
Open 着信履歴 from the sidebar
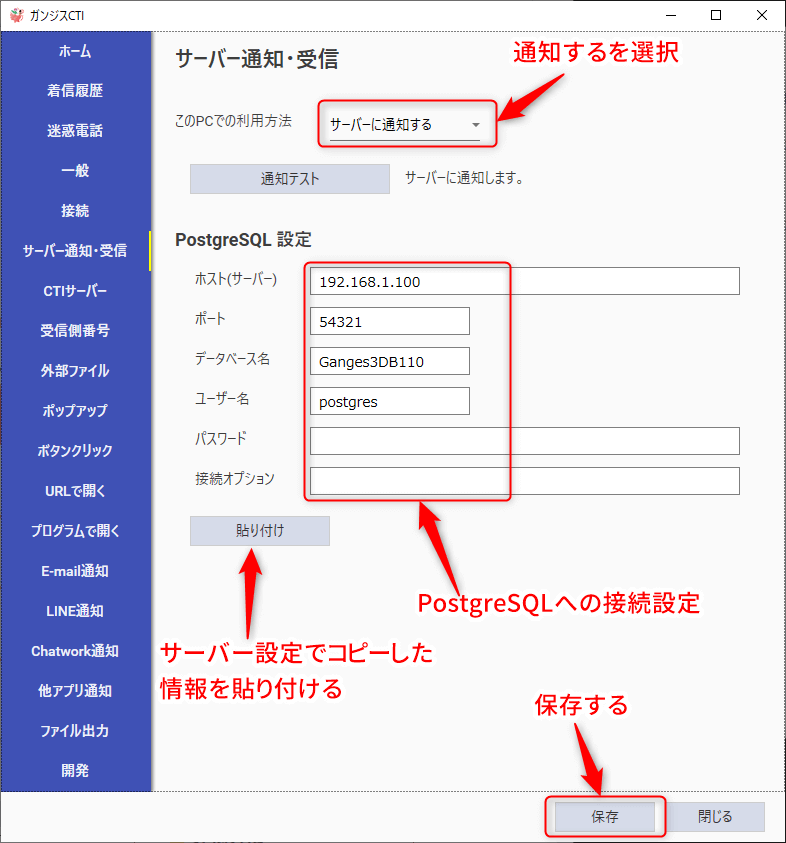[x=75, y=91]
